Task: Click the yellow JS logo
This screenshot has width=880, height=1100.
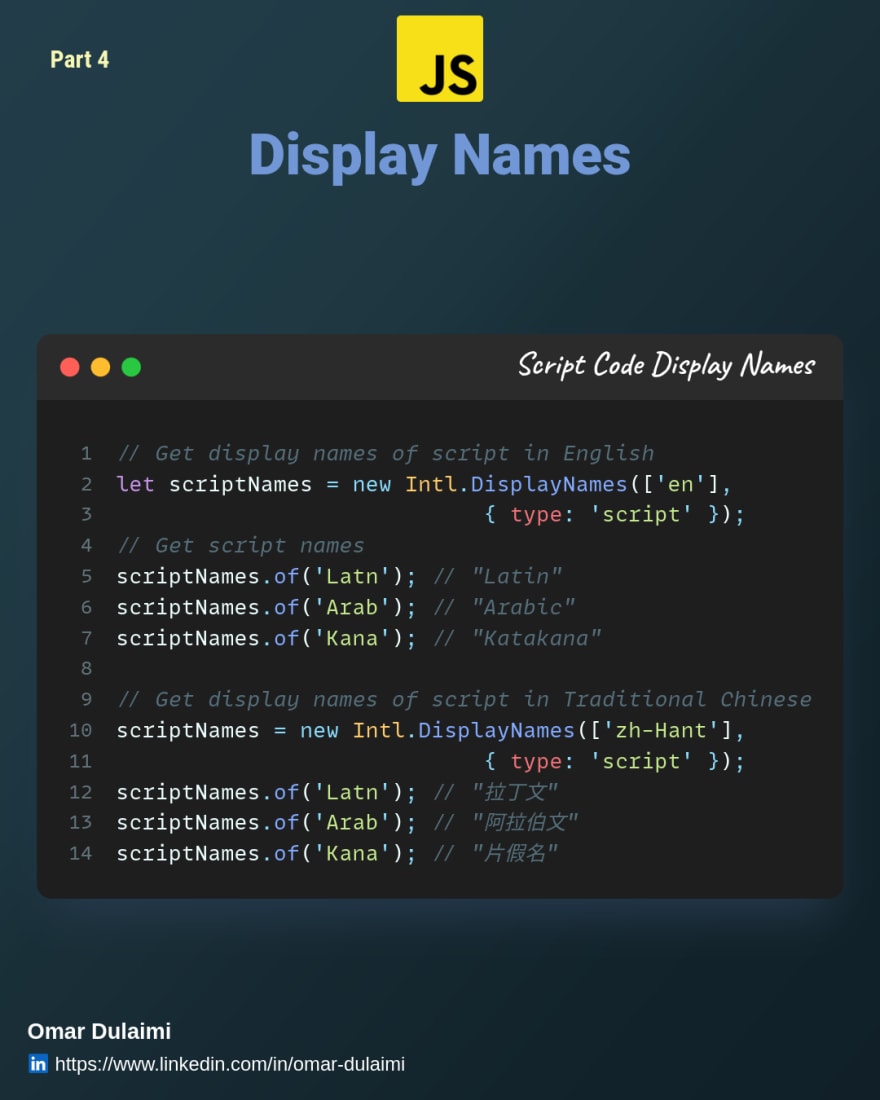Action: click(440, 59)
